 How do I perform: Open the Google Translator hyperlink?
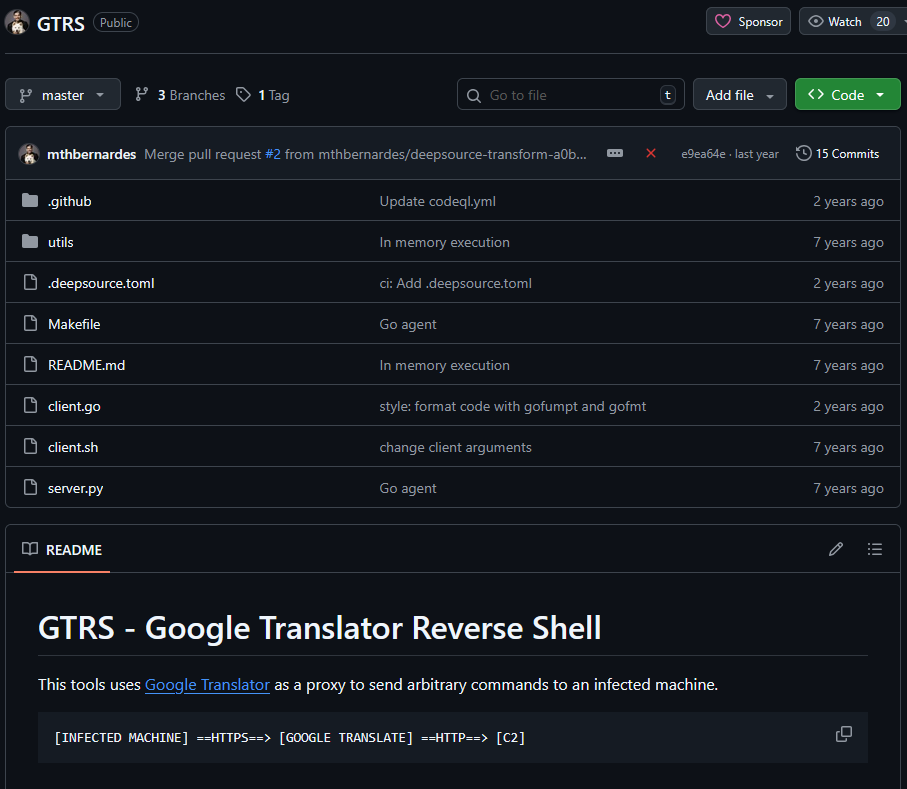[207, 684]
